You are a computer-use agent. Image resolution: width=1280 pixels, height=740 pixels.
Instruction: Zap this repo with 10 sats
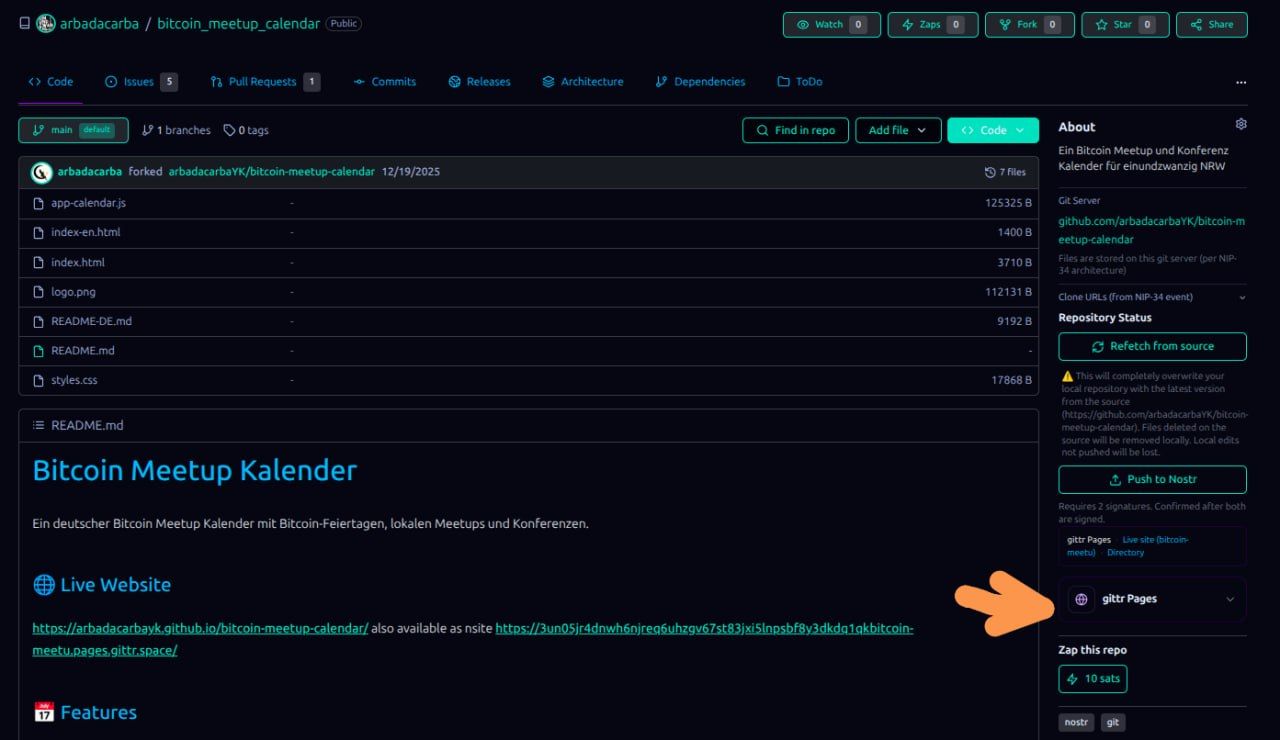(x=1093, y=679)
